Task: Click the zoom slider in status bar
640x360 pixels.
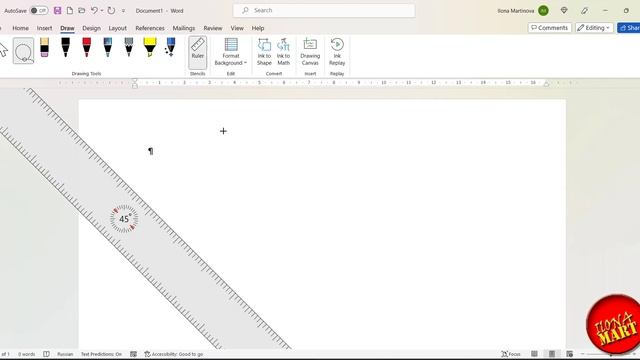Action: [610, 354]
